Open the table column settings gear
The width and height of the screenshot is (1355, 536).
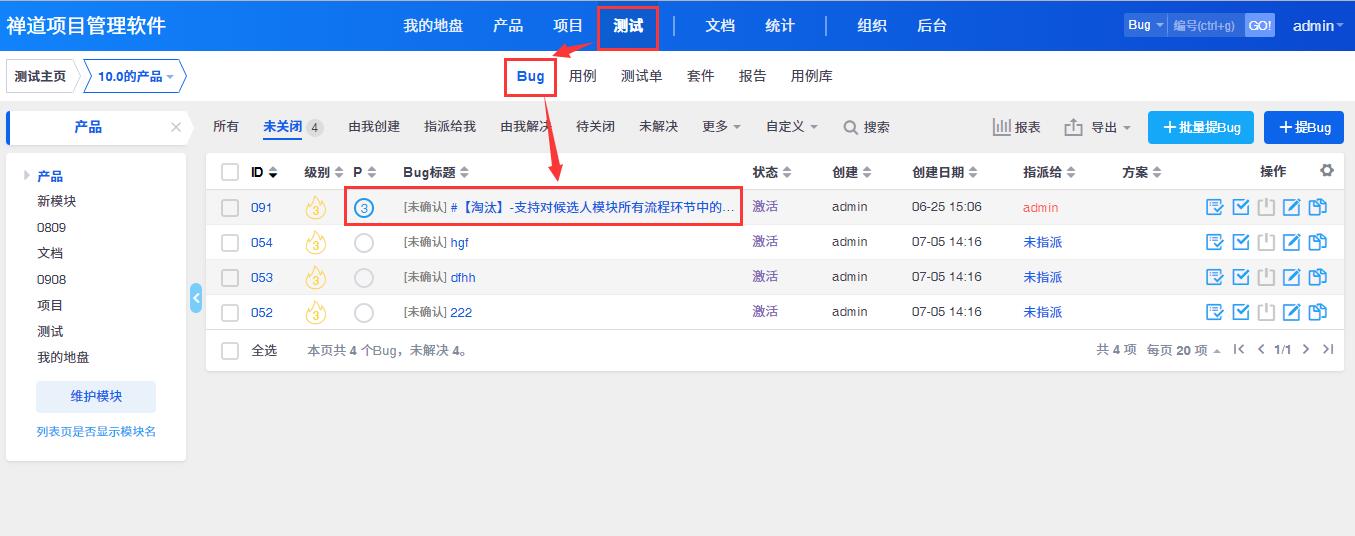pos(1327,171)
